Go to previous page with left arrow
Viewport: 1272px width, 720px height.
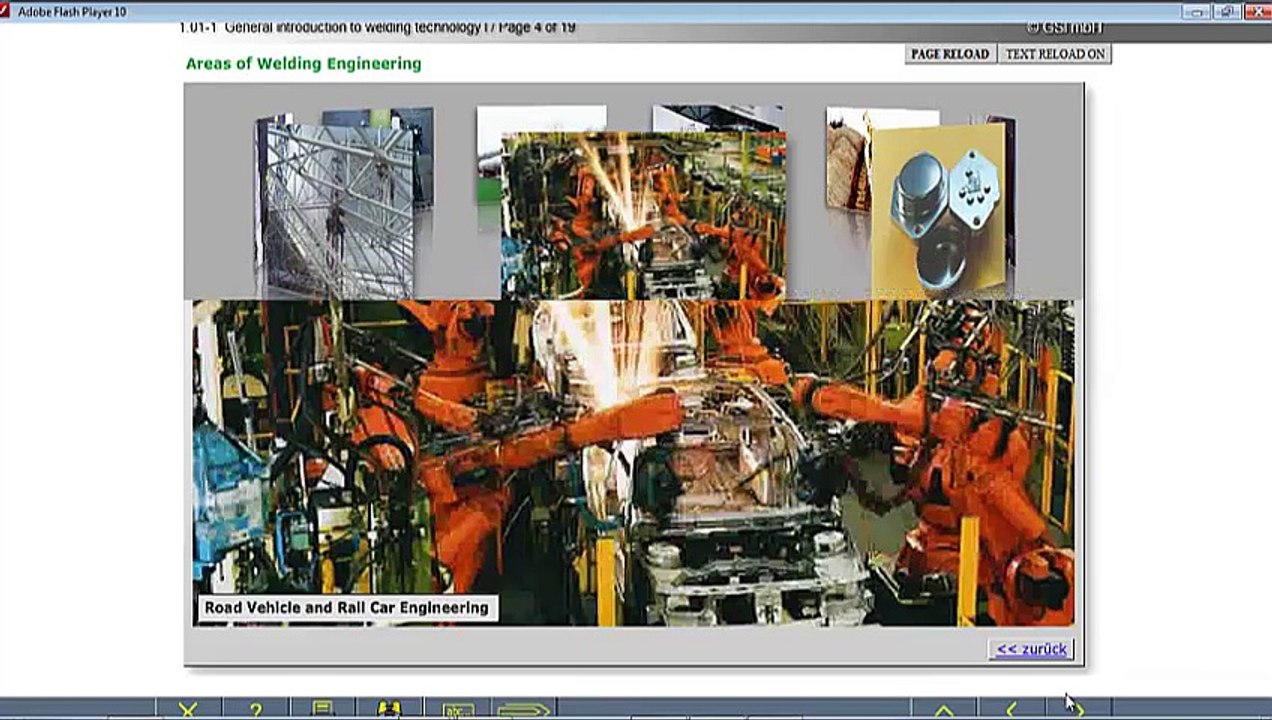(1011, 710)
